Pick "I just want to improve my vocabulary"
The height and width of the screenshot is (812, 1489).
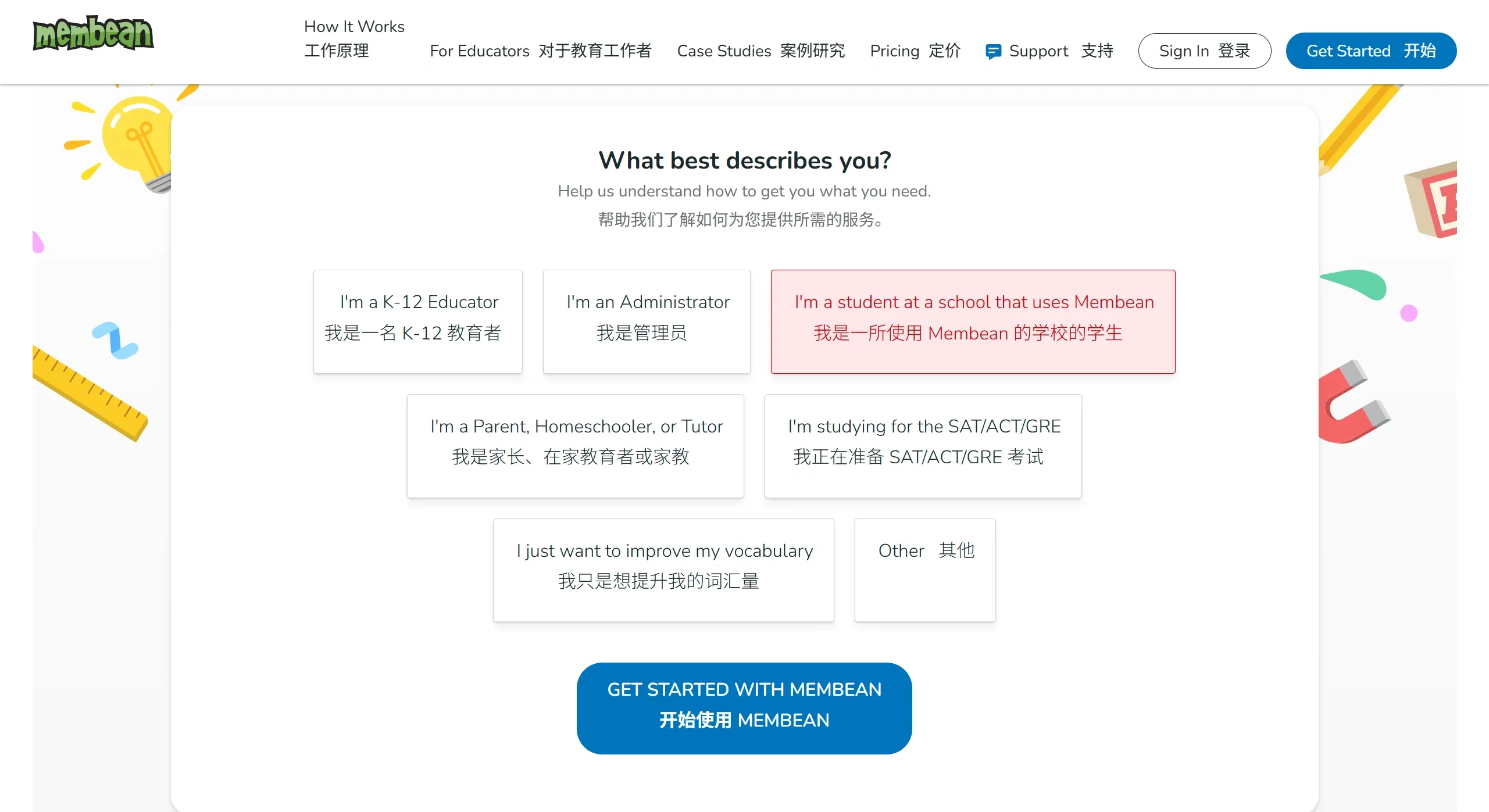pos(663,570)
